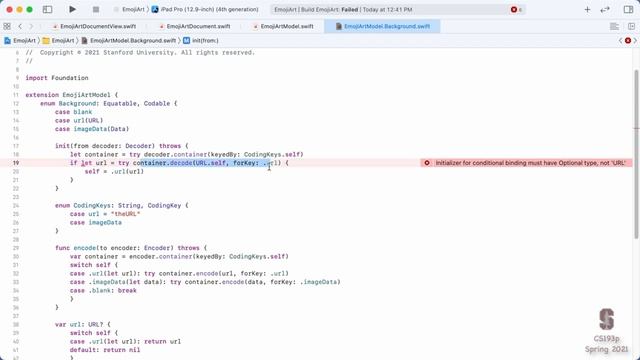
Task: Click the "import Foundation" line
Action: pyautogui.click(x=57, y=78)
